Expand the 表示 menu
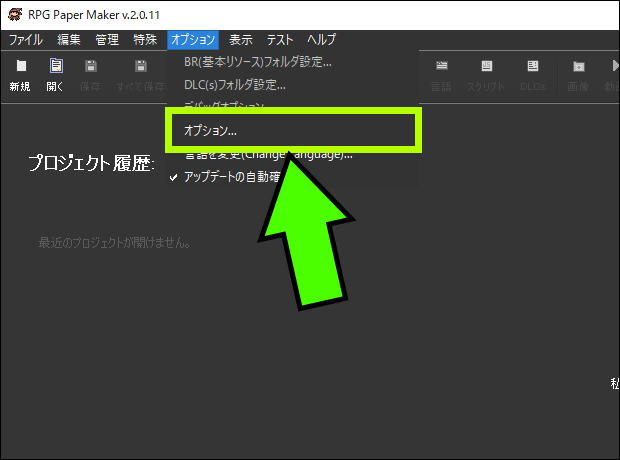 coord(241,40)
